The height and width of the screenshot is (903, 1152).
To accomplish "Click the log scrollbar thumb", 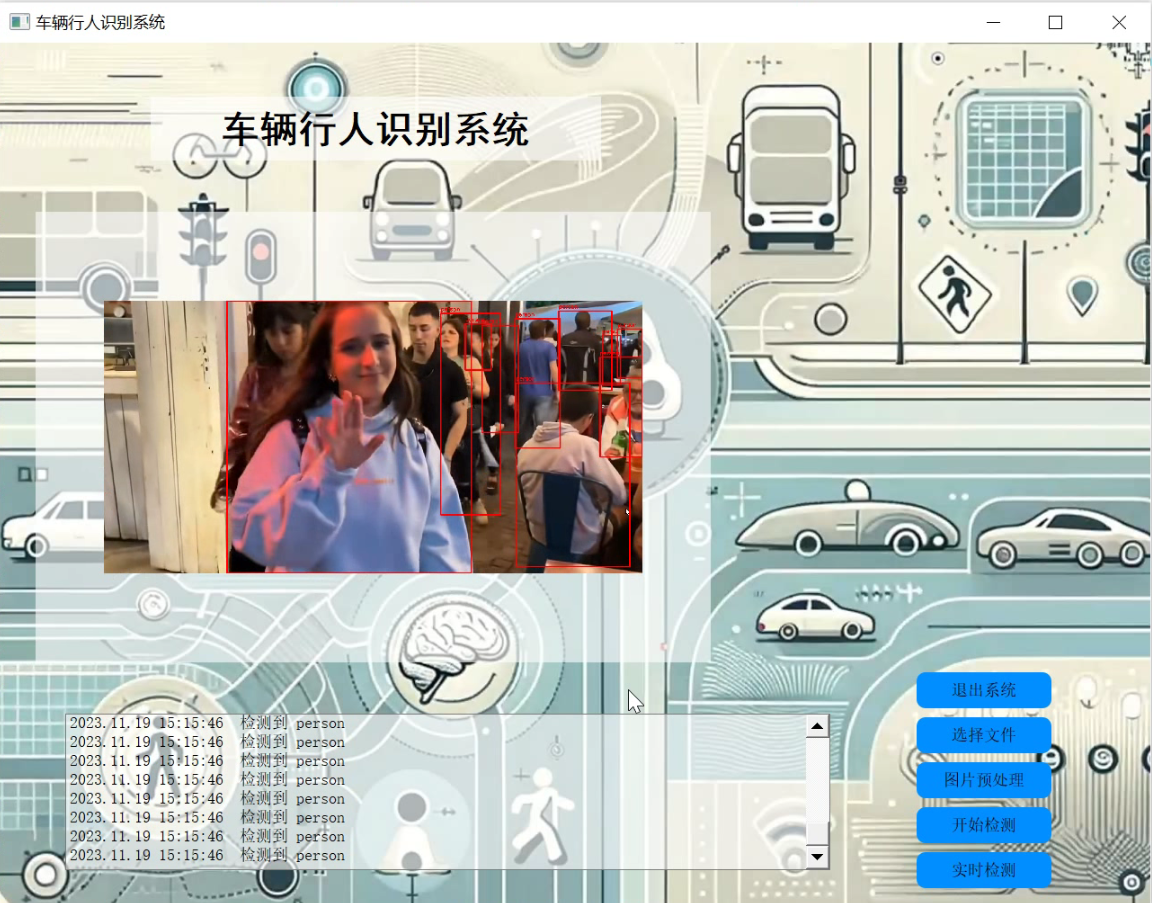I will tap(816, 832).
